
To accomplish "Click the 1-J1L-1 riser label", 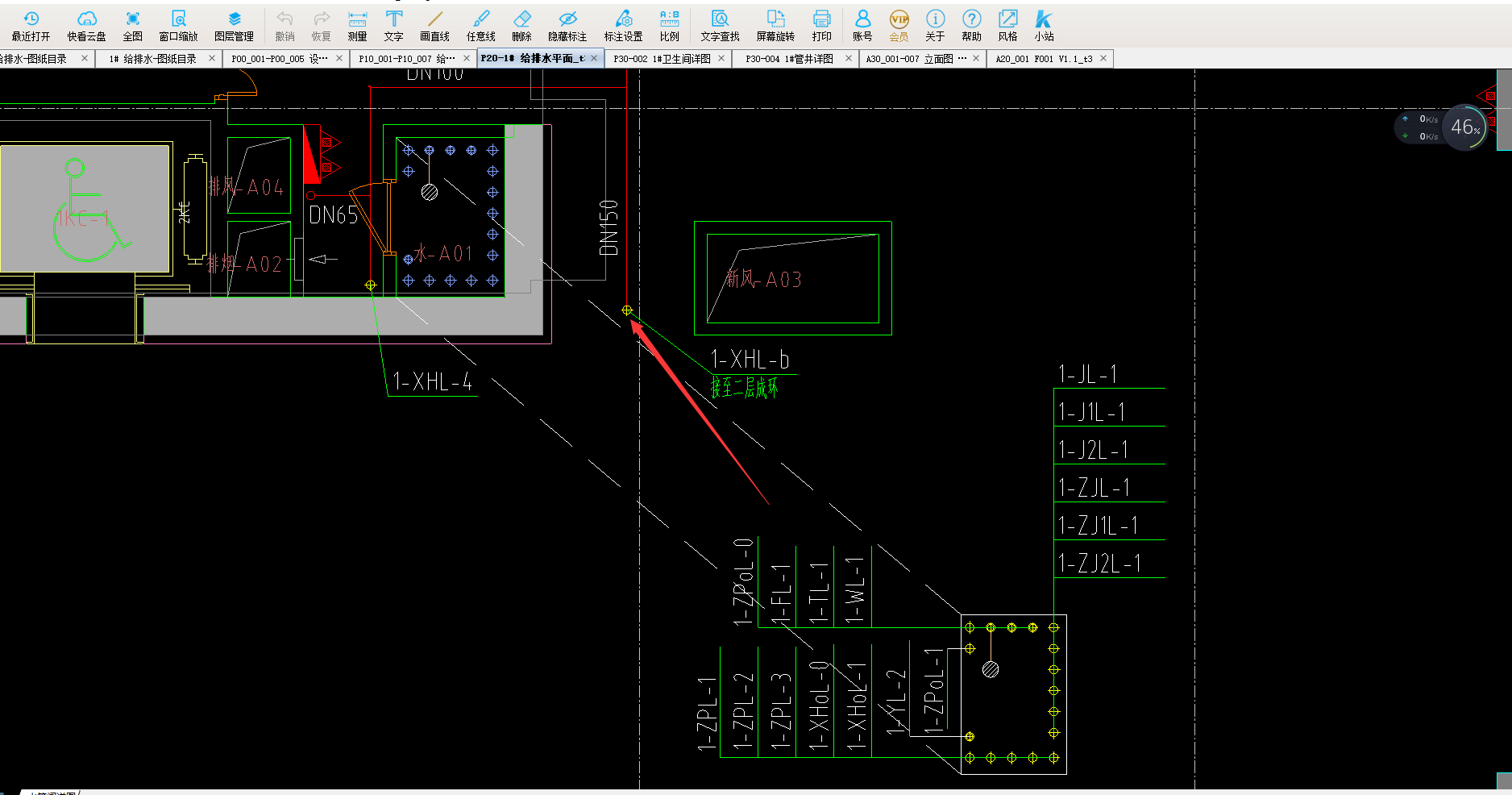I will click(x=1092, y=412).
